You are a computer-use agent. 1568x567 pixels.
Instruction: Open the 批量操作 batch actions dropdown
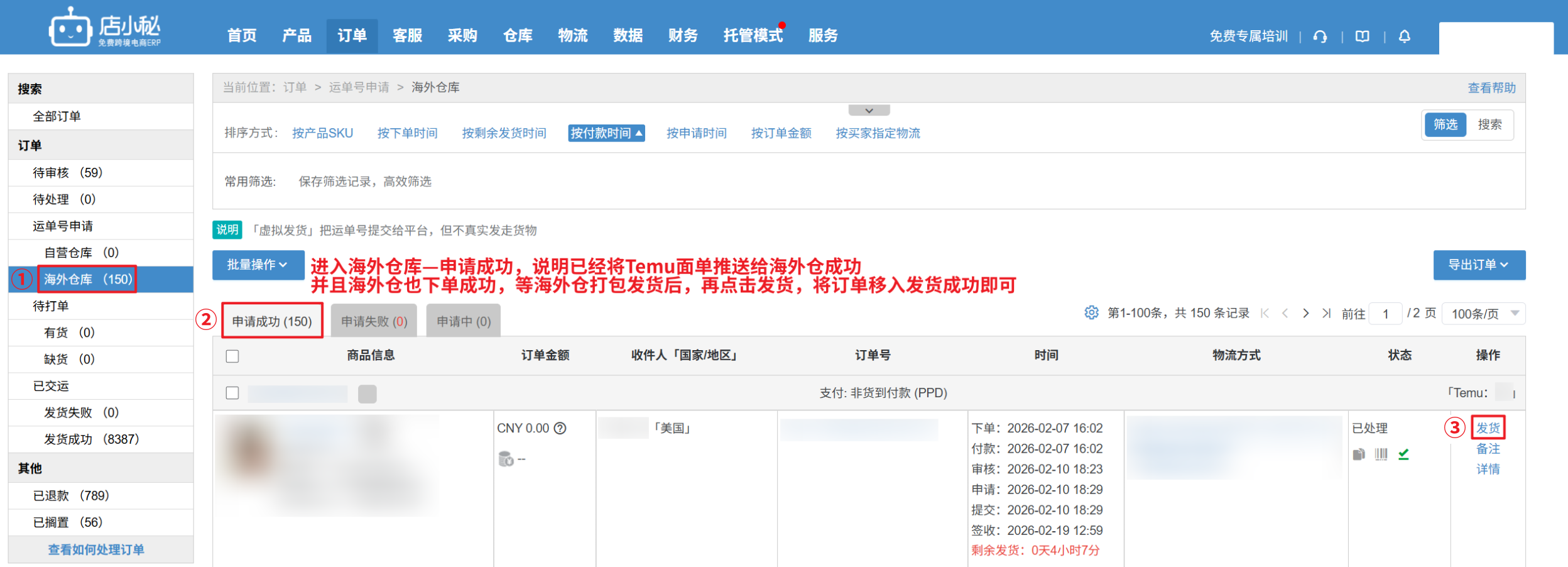258,265
